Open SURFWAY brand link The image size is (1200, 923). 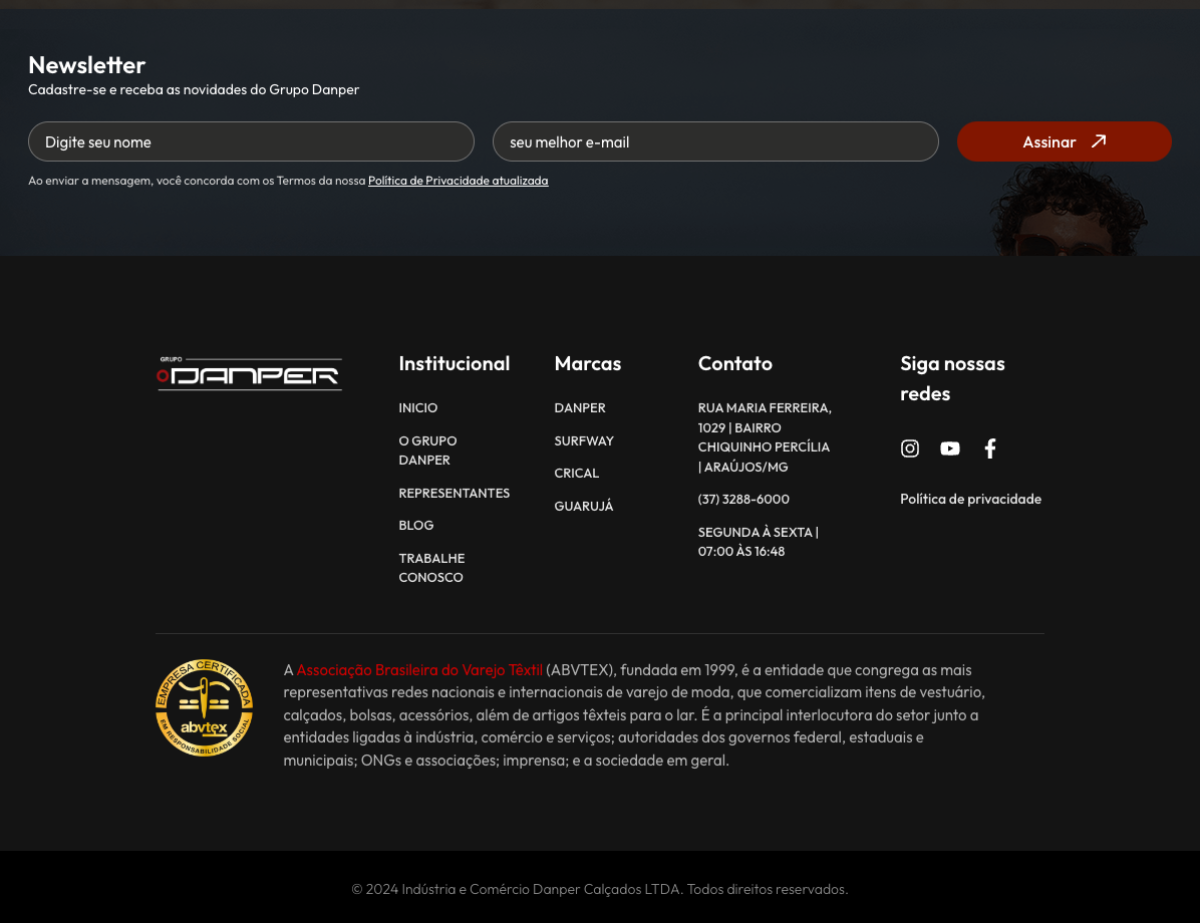click(x=584, y=441)
